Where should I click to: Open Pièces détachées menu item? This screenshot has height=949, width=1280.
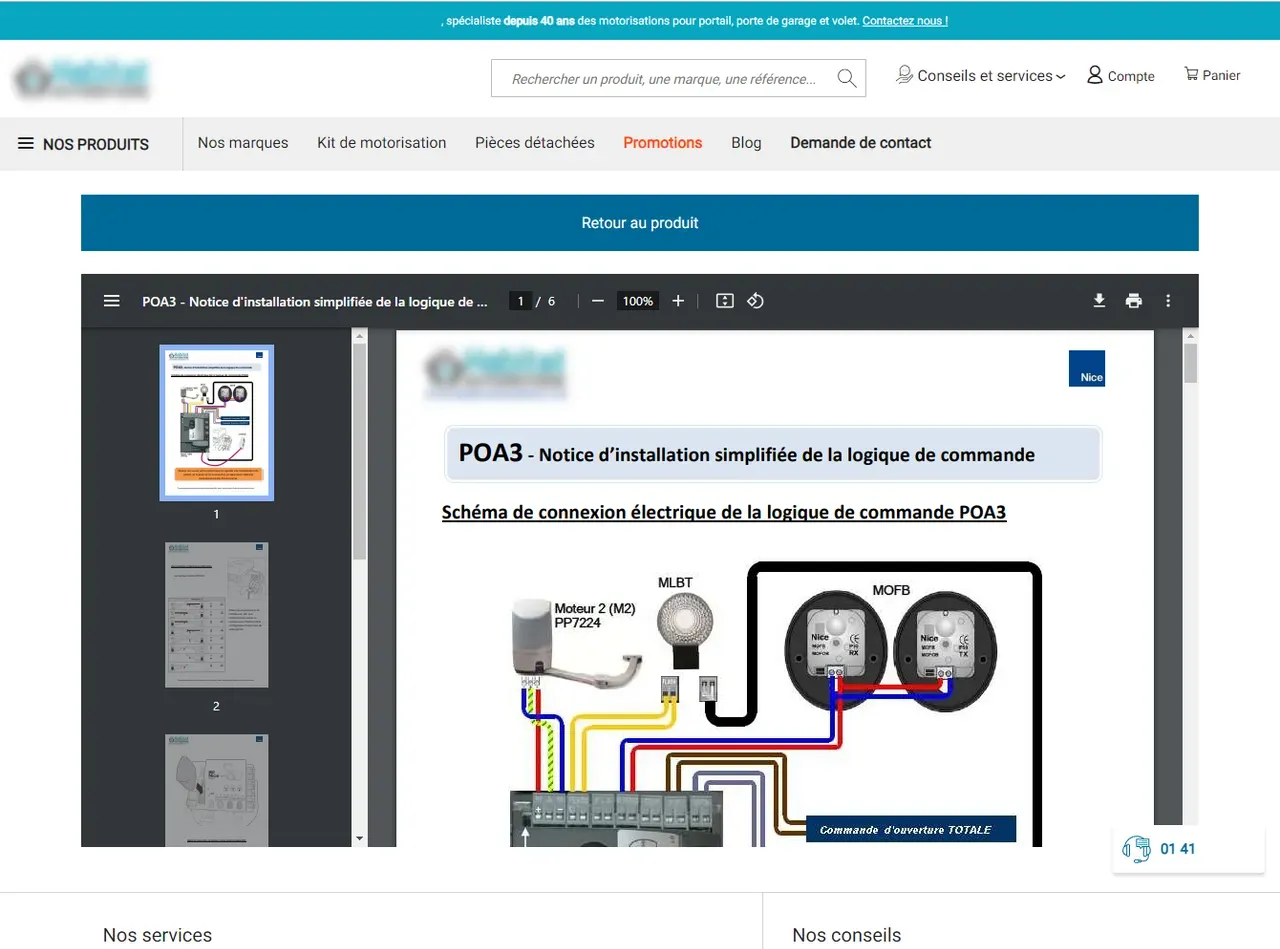click(535, 143)
